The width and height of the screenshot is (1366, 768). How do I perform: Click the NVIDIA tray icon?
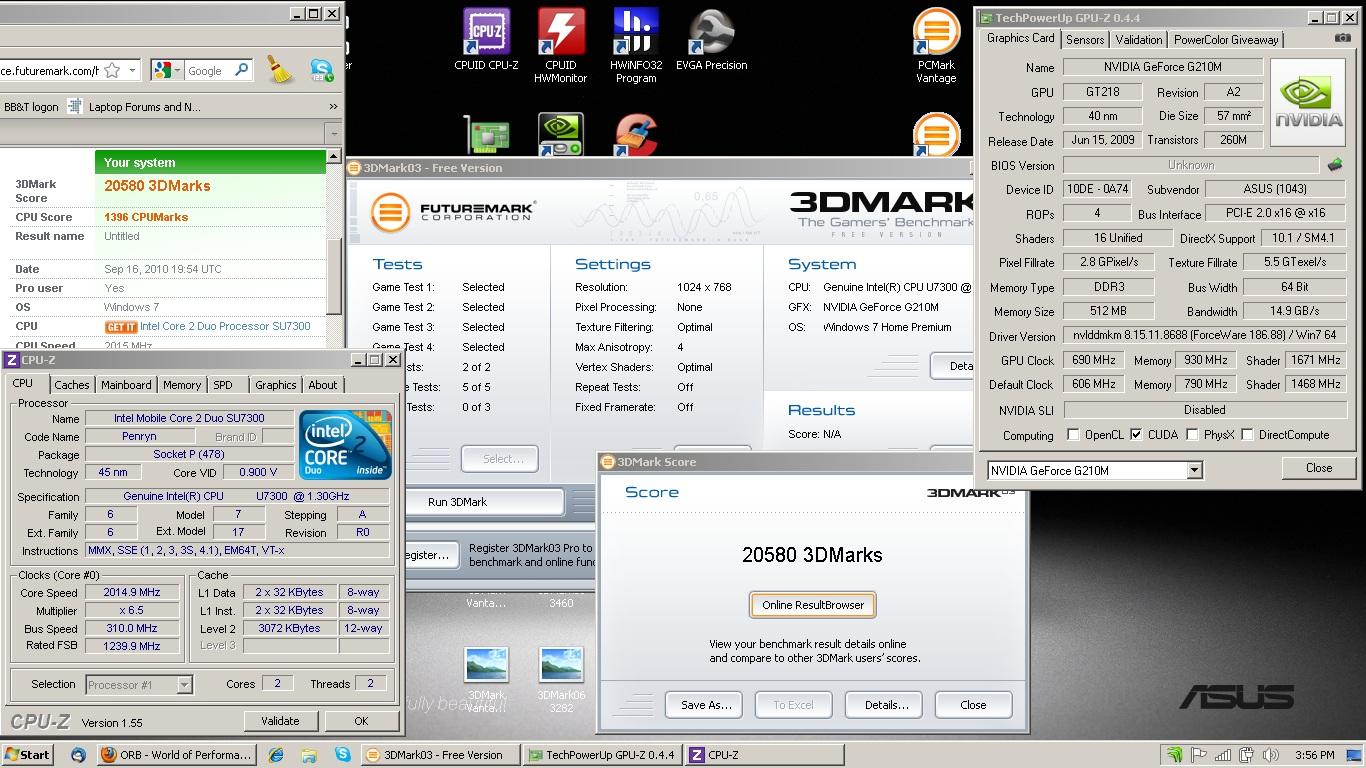[x=1175, y=755]
